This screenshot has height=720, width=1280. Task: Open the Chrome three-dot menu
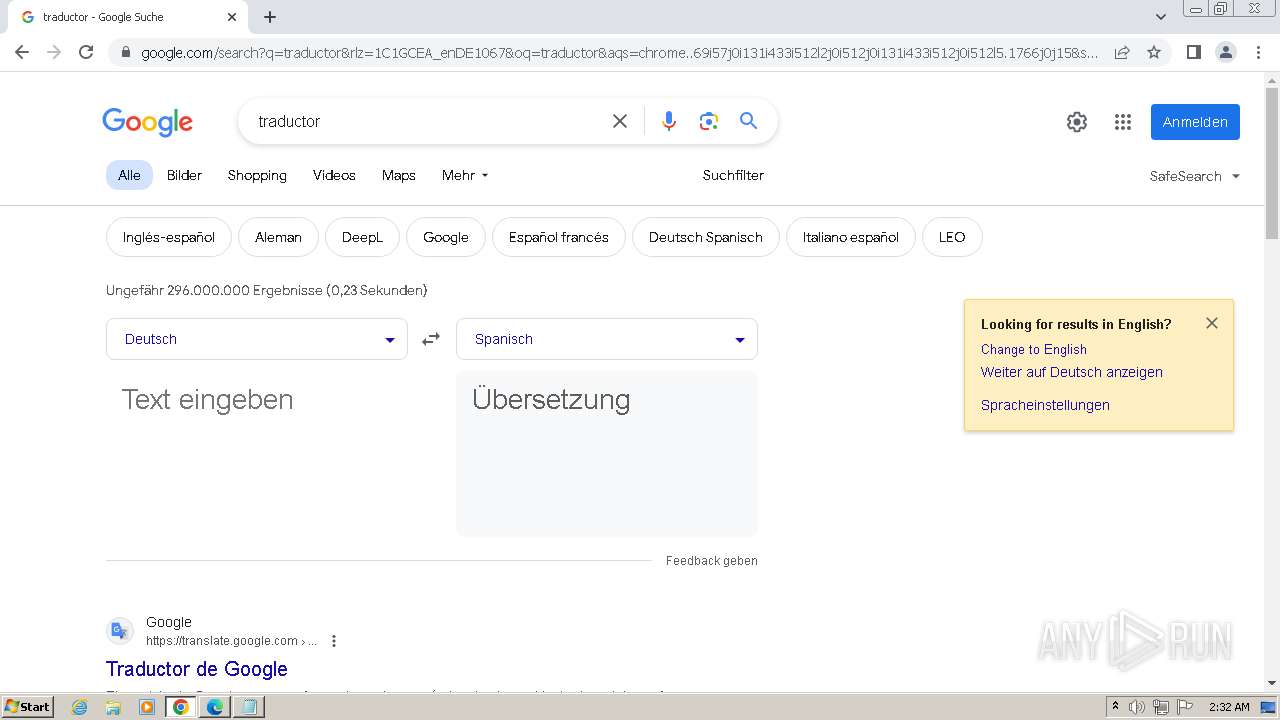coord(1259,52)
